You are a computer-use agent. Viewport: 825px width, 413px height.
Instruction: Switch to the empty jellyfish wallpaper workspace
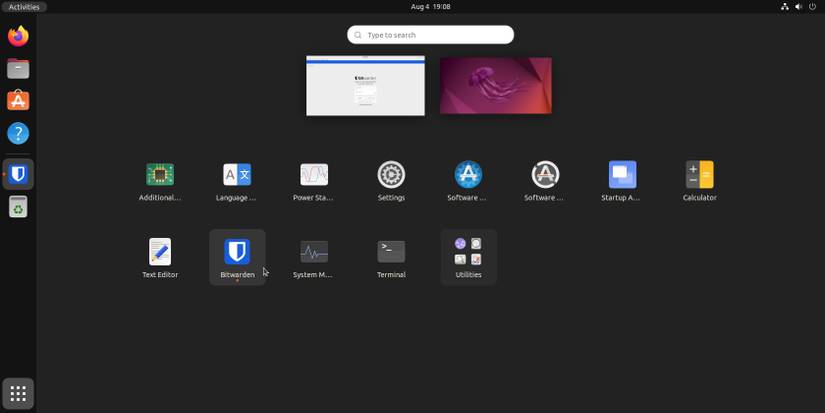point(496,85)
